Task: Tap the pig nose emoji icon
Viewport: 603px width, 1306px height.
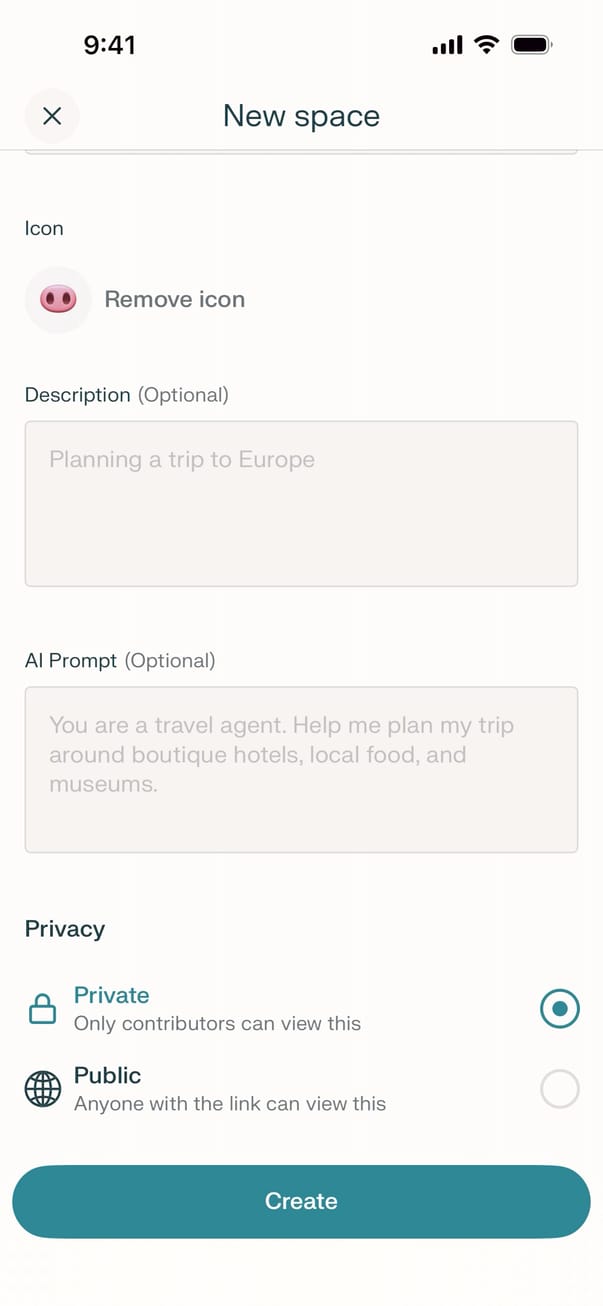Action: (58, 299)
